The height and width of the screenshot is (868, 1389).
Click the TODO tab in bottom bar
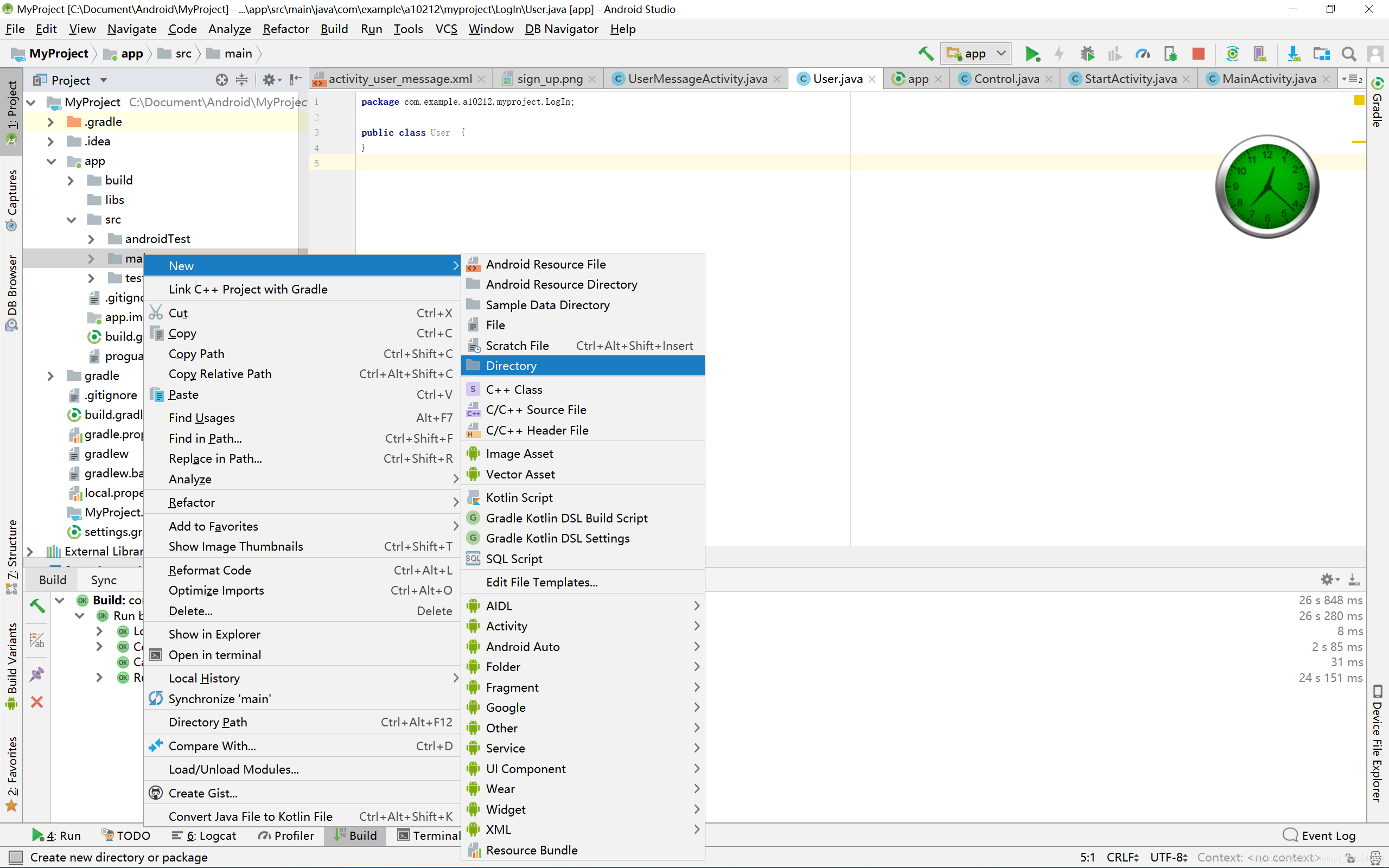coord(130,836)
